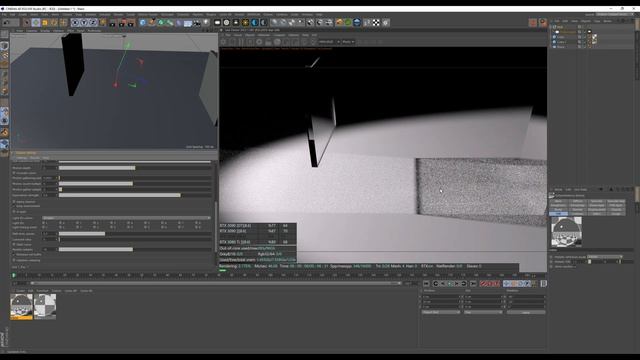Open Edit Render Settings clapperboard icon

click(x=131, y=23)
